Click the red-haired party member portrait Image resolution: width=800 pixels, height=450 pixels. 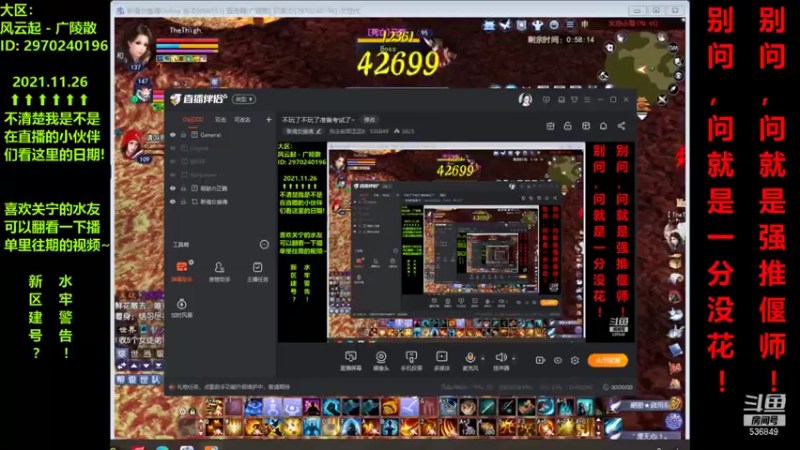tap(134, 145)
